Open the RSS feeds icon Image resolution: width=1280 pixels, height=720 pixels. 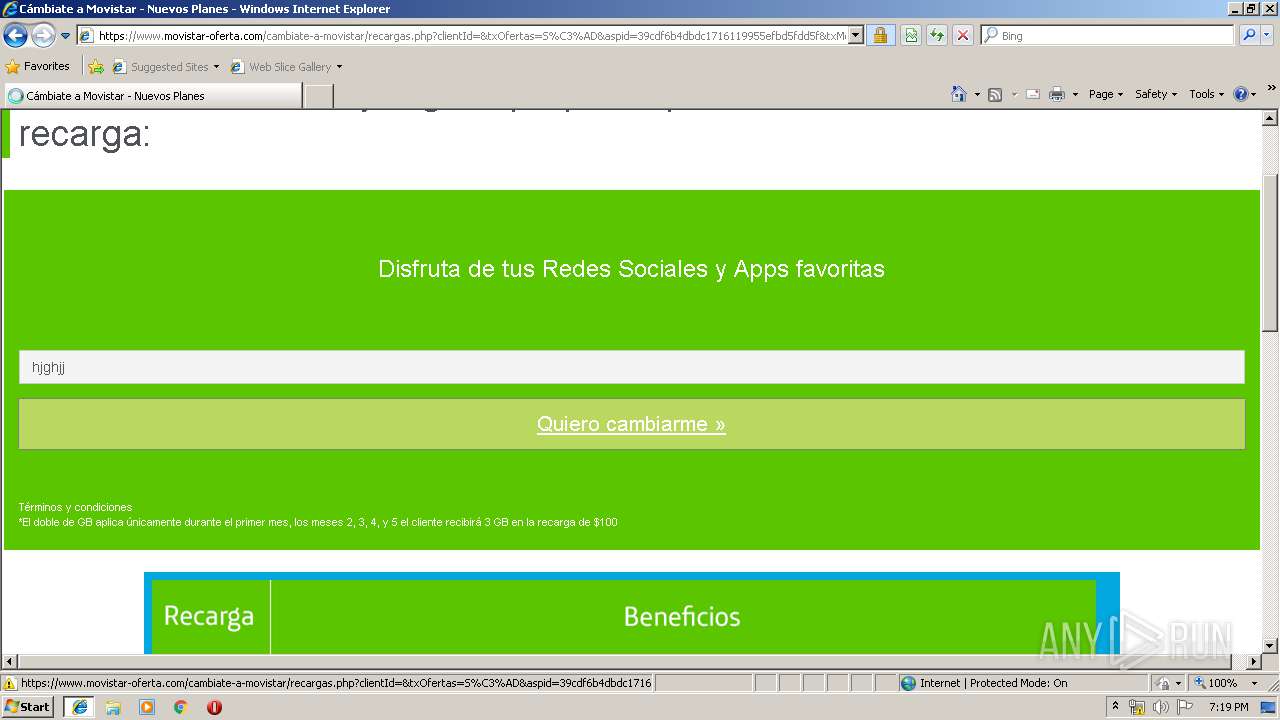tap(995, 94)
